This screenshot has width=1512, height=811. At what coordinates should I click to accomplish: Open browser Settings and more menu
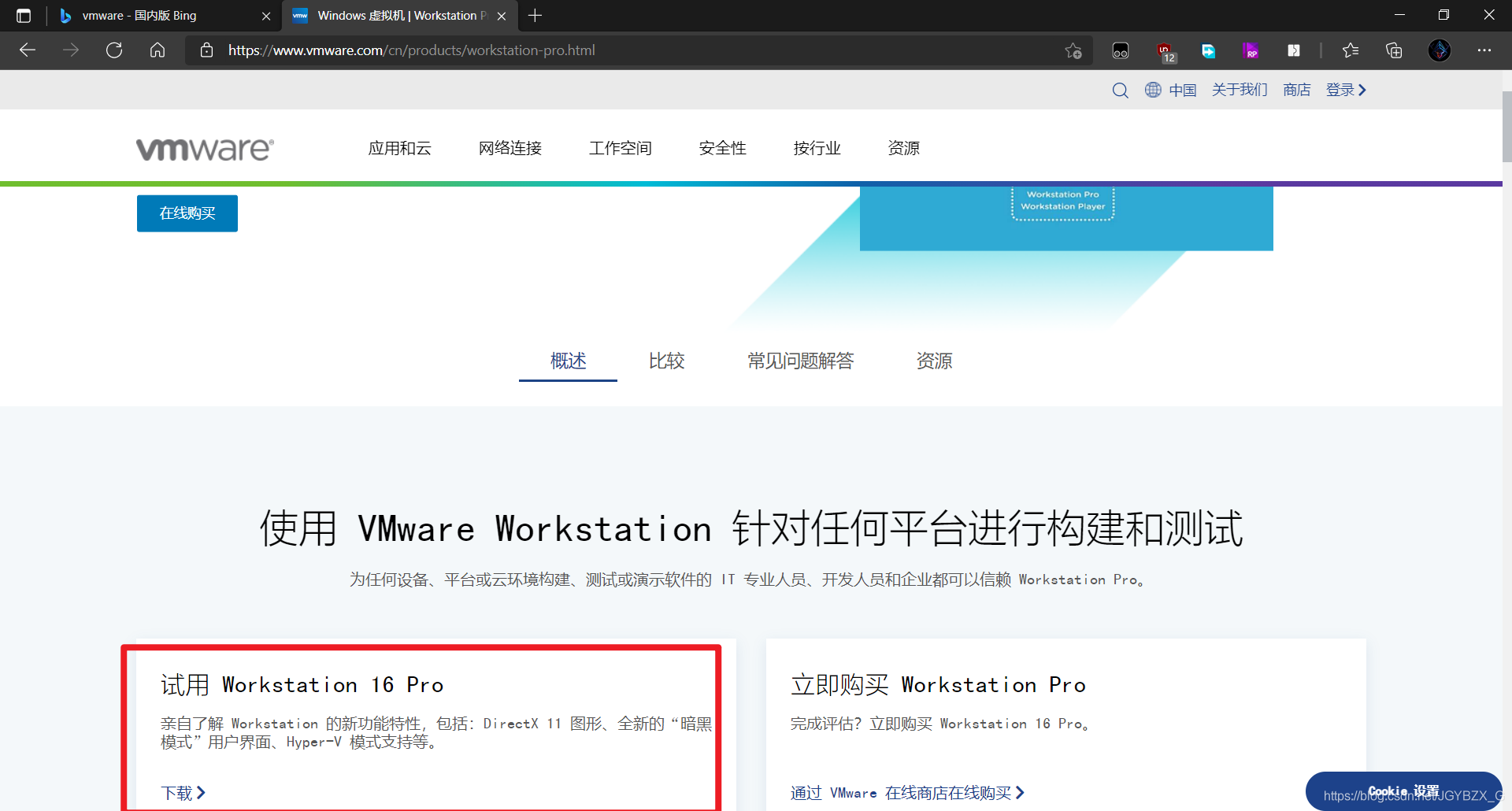click(x=1484, y=50)
